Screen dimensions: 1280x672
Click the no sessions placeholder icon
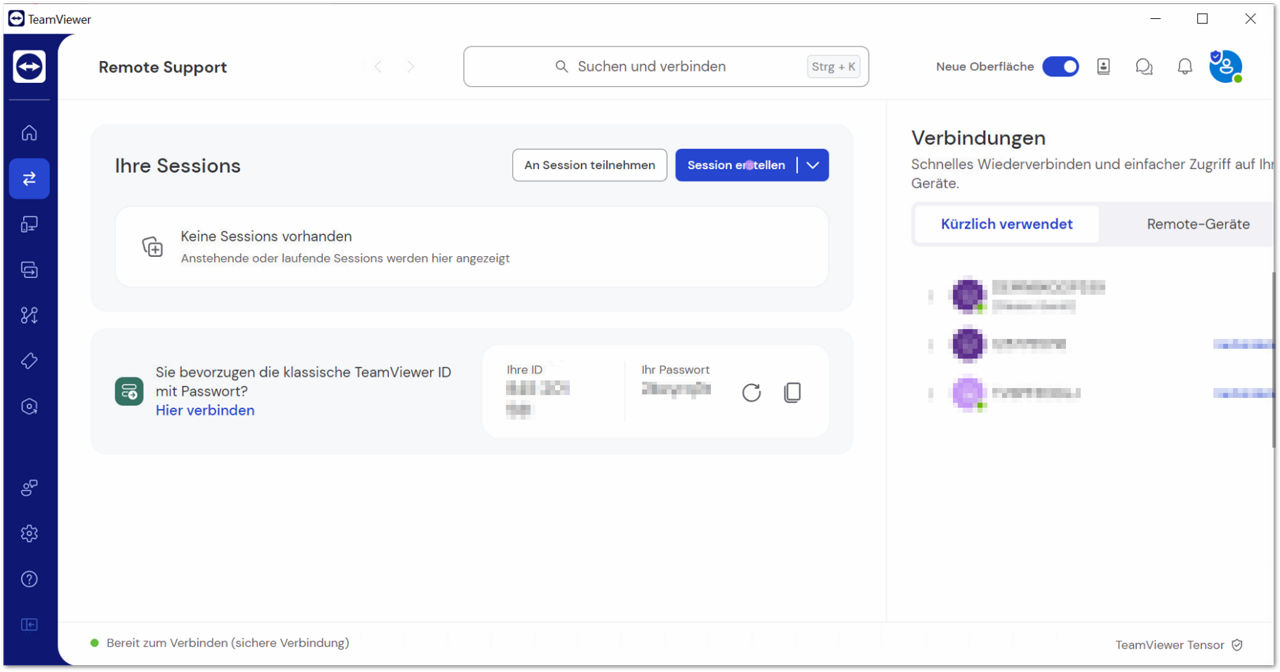pos(152,247)
